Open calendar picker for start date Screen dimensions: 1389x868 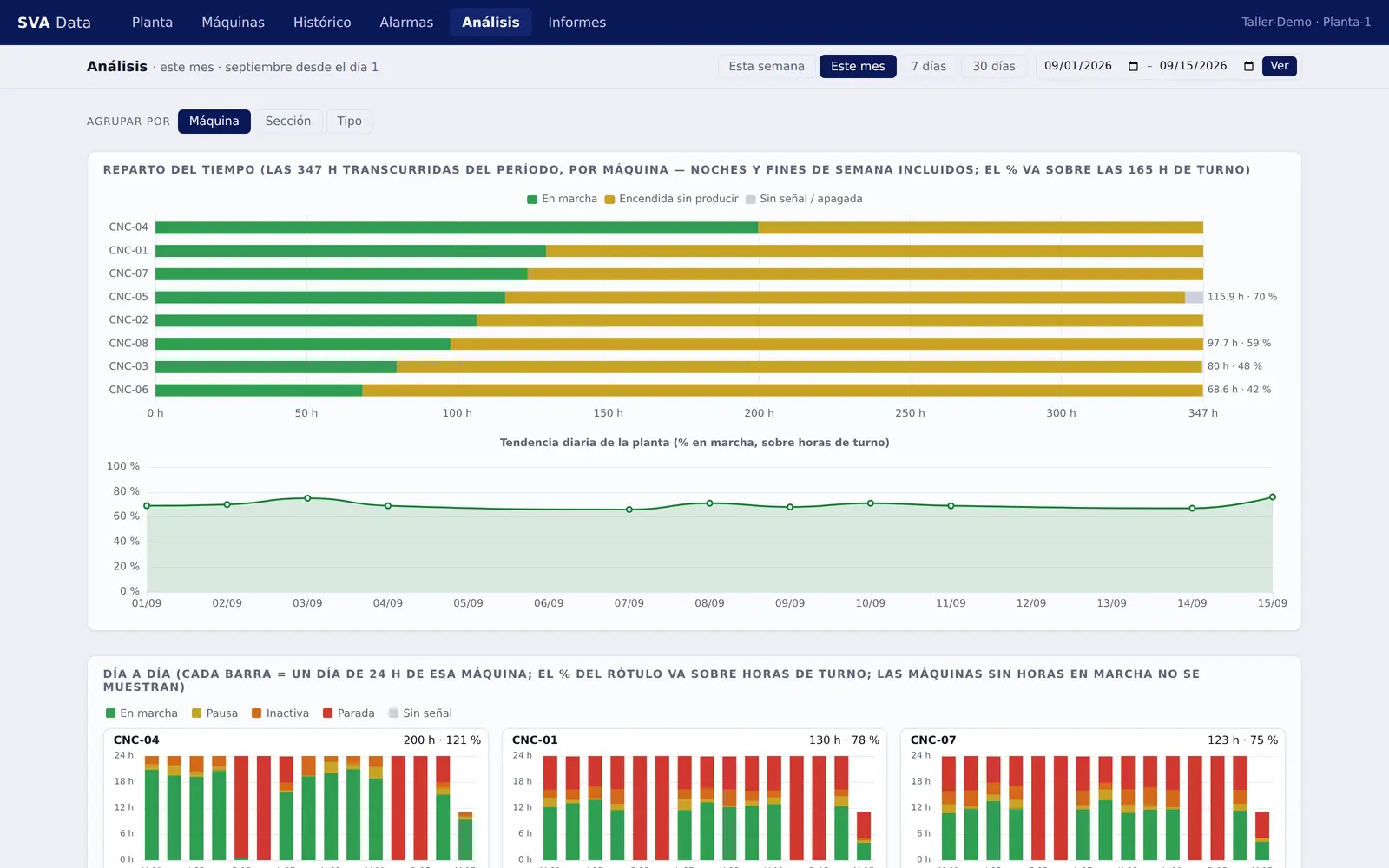coord(1133,66)
